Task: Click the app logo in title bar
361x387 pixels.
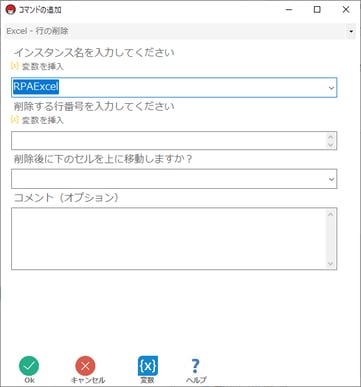Action: tap(11, 10)
